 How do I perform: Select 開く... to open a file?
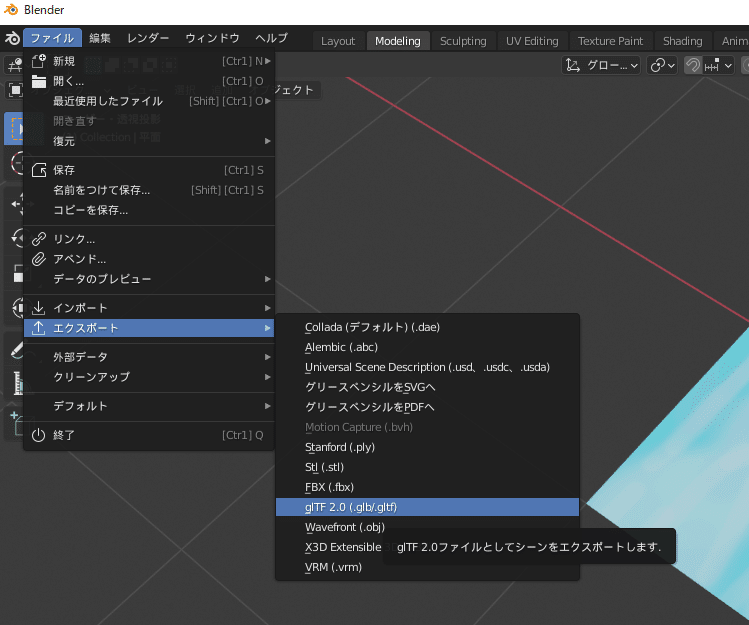(149, 81)
